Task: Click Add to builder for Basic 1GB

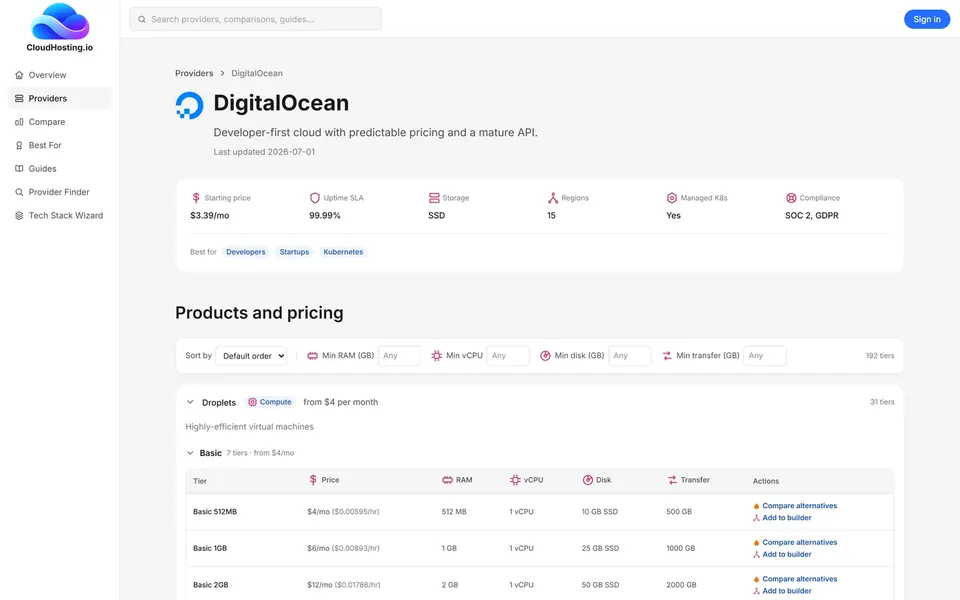Action: click(x=782, y=555)
